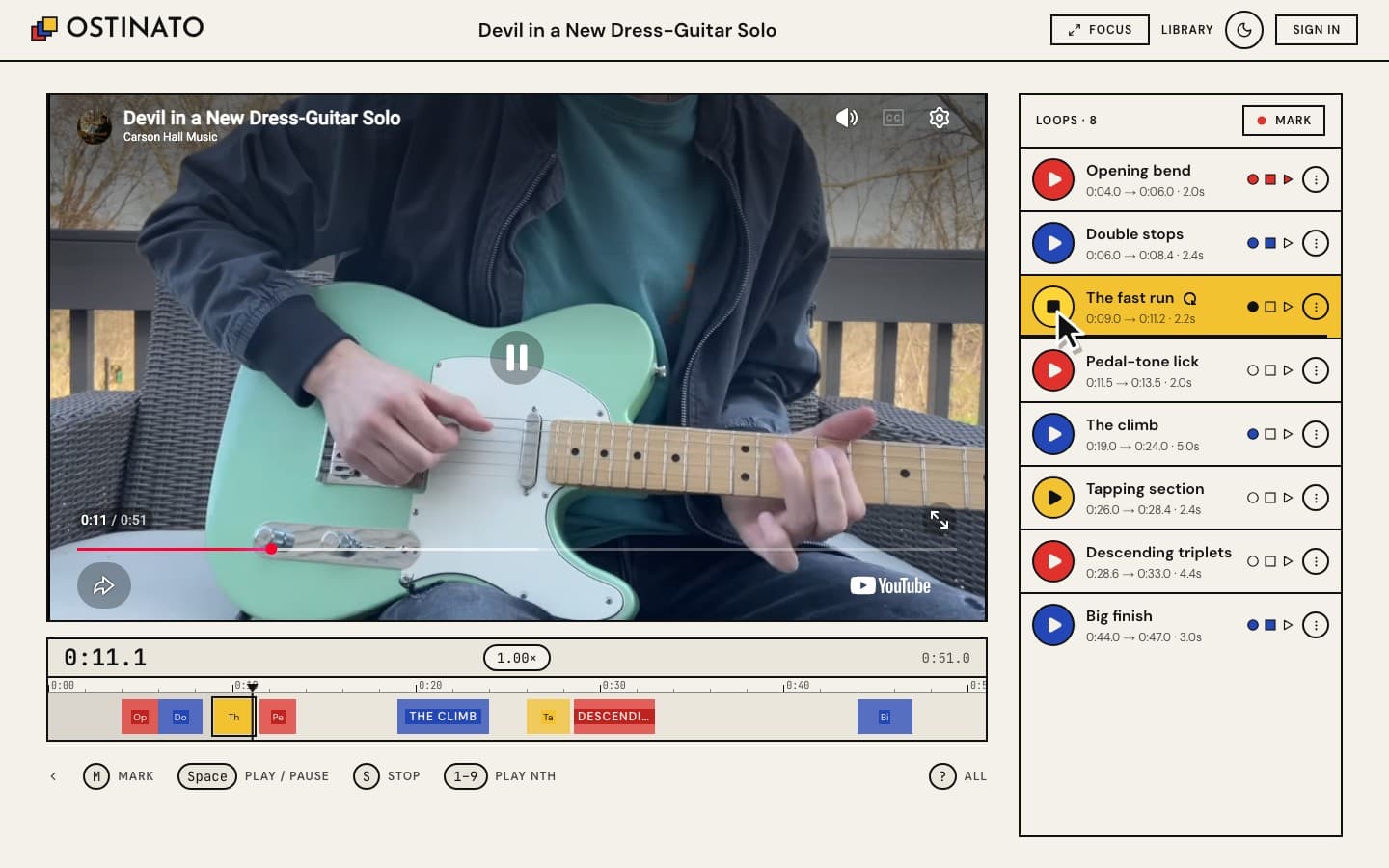Open more options for The climb
This screenshot has width=1389, height=868.
point(1316,434)
